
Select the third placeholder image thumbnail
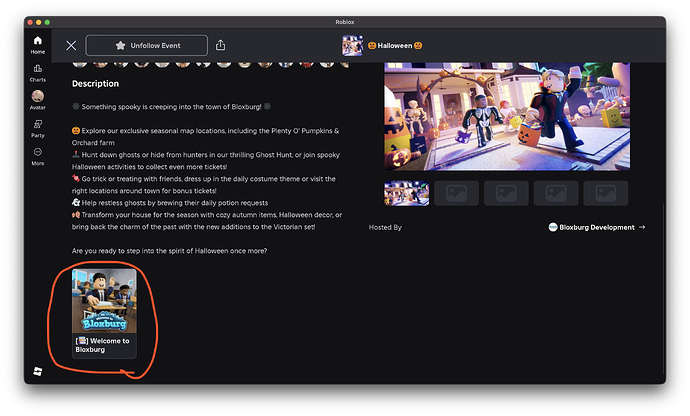(506, 193)
